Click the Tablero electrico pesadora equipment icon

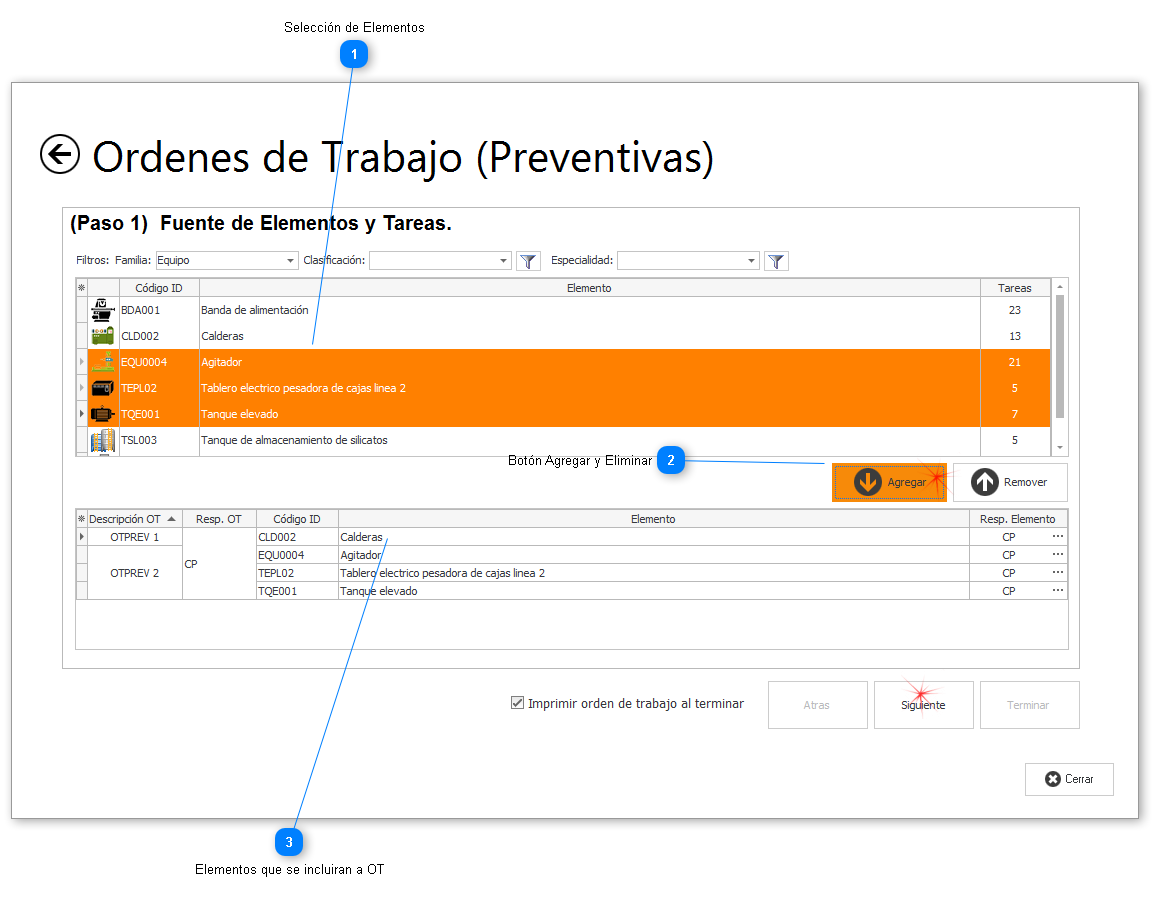coord(102,387)
